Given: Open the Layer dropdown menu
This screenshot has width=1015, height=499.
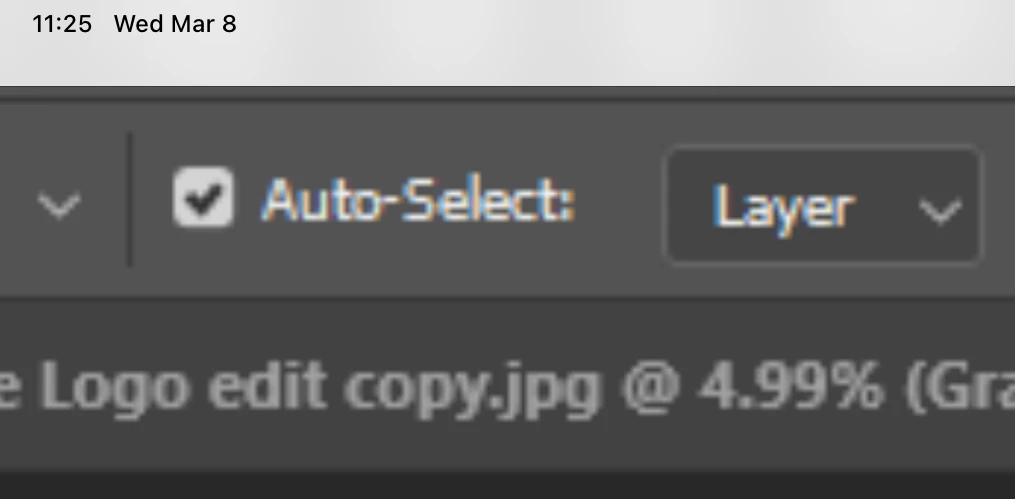Looking at the screenshot, I should 824,205.
